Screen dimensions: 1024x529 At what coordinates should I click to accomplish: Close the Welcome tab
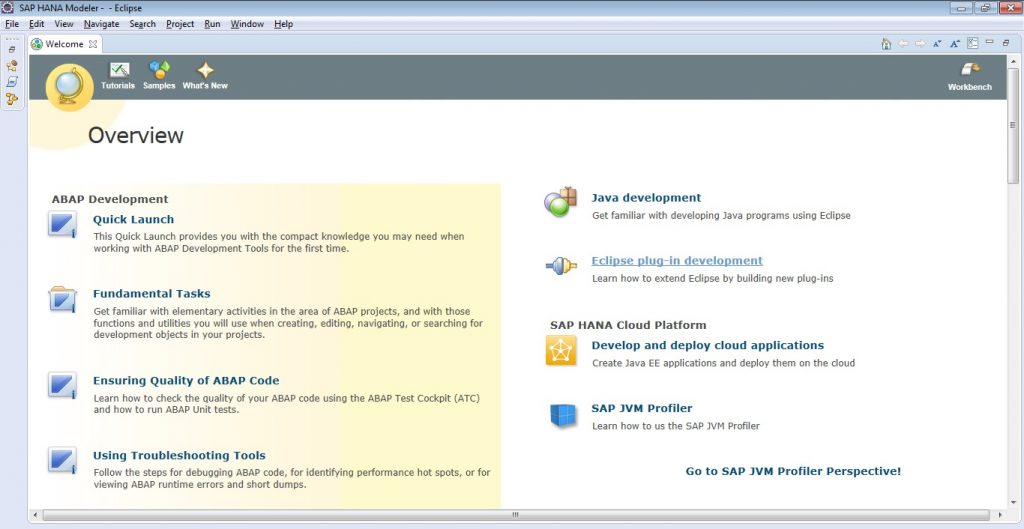[93, 44]
